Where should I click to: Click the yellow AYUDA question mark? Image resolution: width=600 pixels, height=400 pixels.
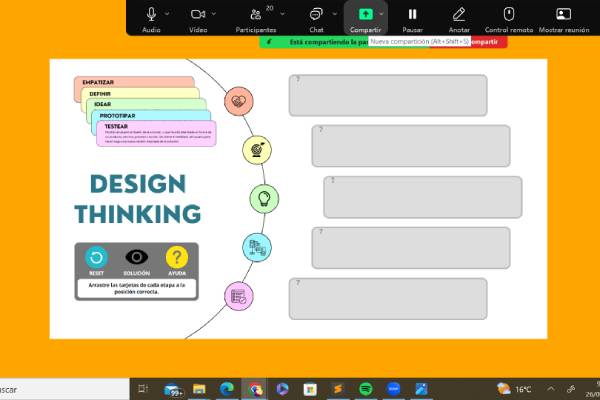tap(177, 257)
